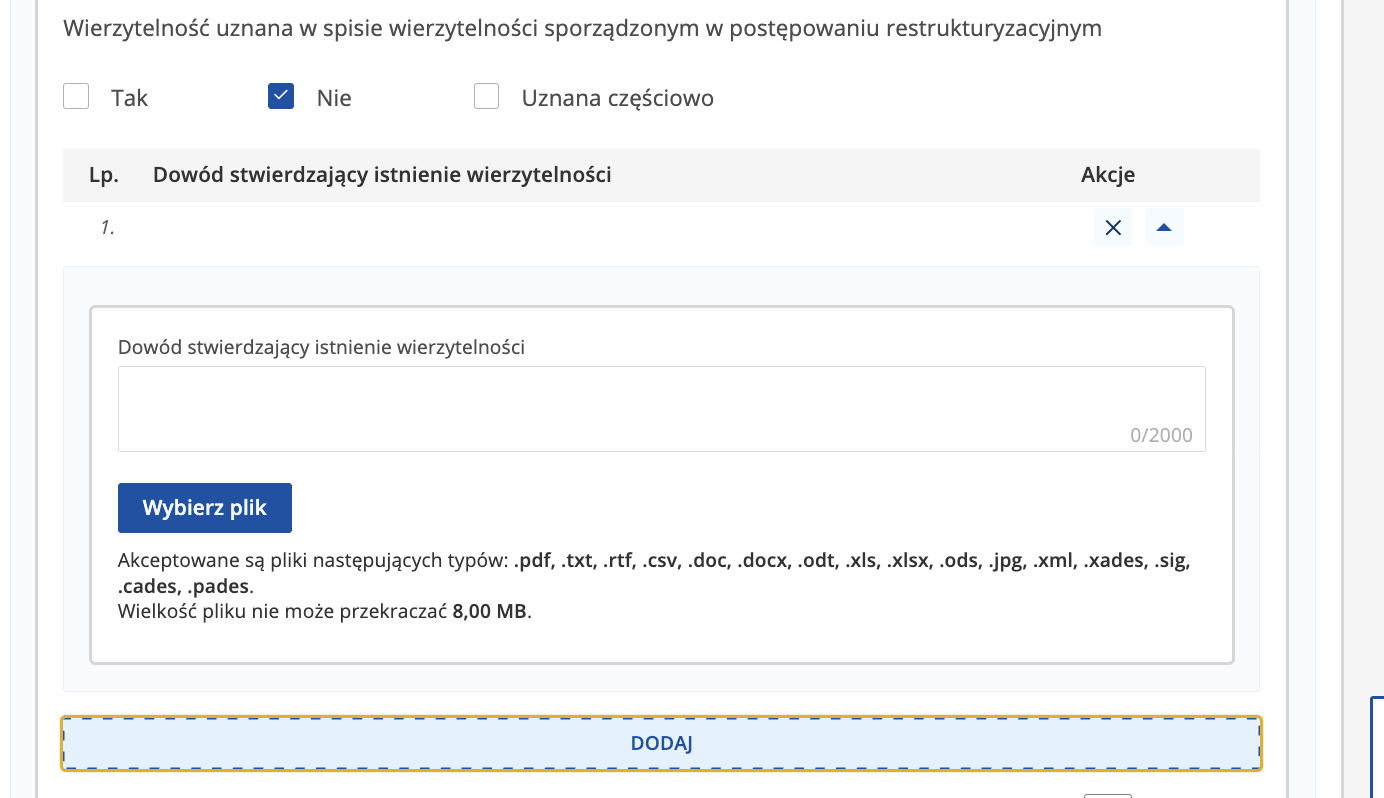1384x798 pixels.
Task: Click the 0/2000 character counter
Action: pyautogui.click(x=1161, y=435)
